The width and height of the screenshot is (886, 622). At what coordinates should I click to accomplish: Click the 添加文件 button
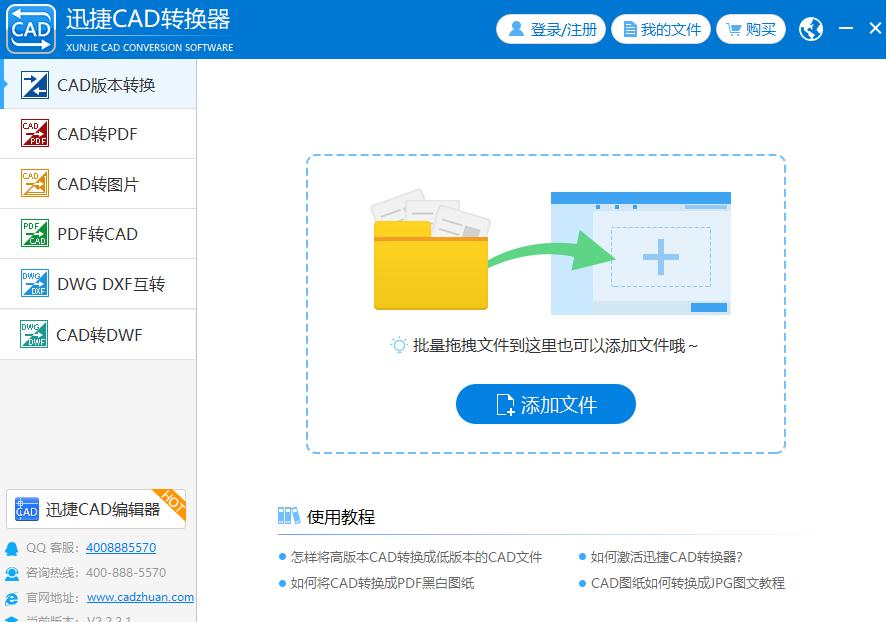[545, 404]
